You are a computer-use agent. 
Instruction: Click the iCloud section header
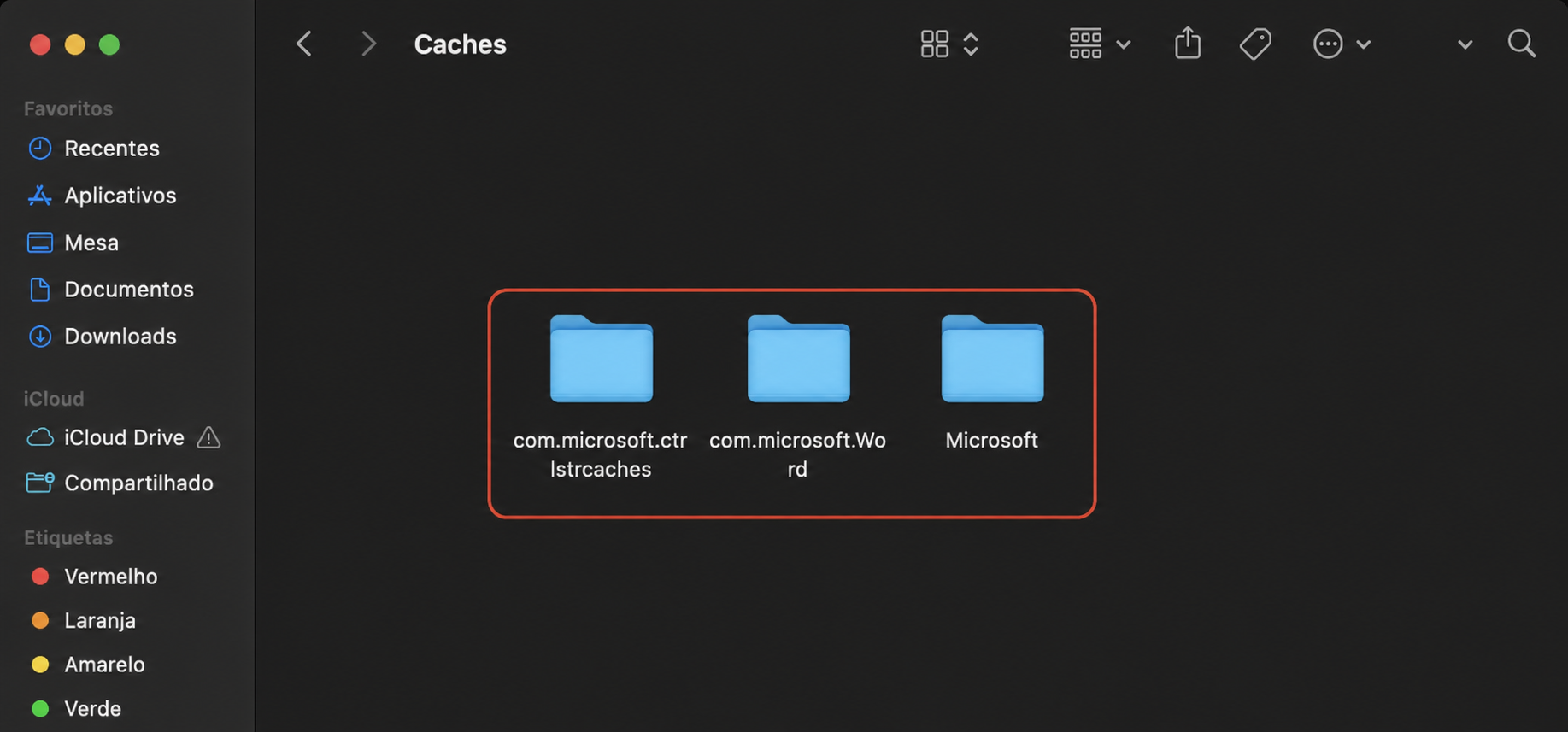click(x=54, y=399)
